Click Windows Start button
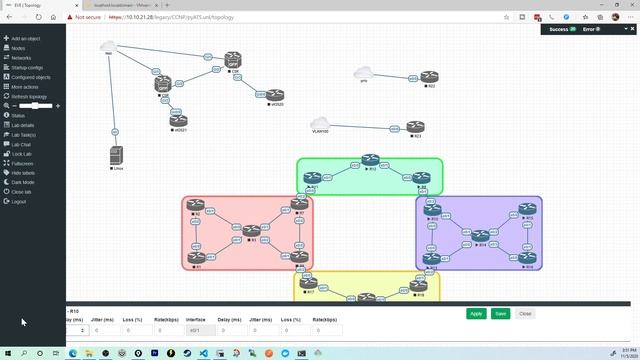640x360 pixels. click(x=8, y=353)
